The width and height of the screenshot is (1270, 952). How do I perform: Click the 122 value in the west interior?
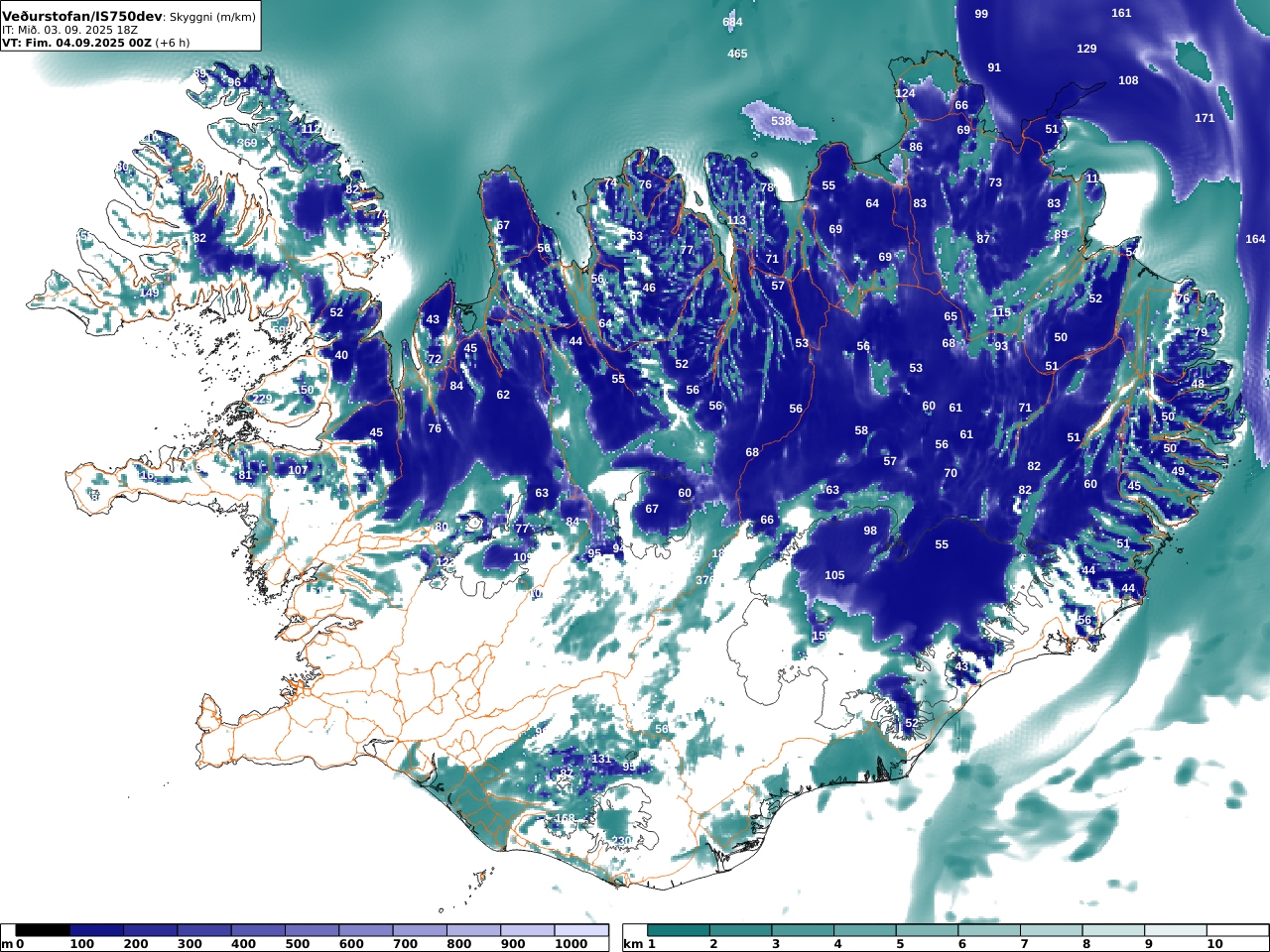[445, 562]
